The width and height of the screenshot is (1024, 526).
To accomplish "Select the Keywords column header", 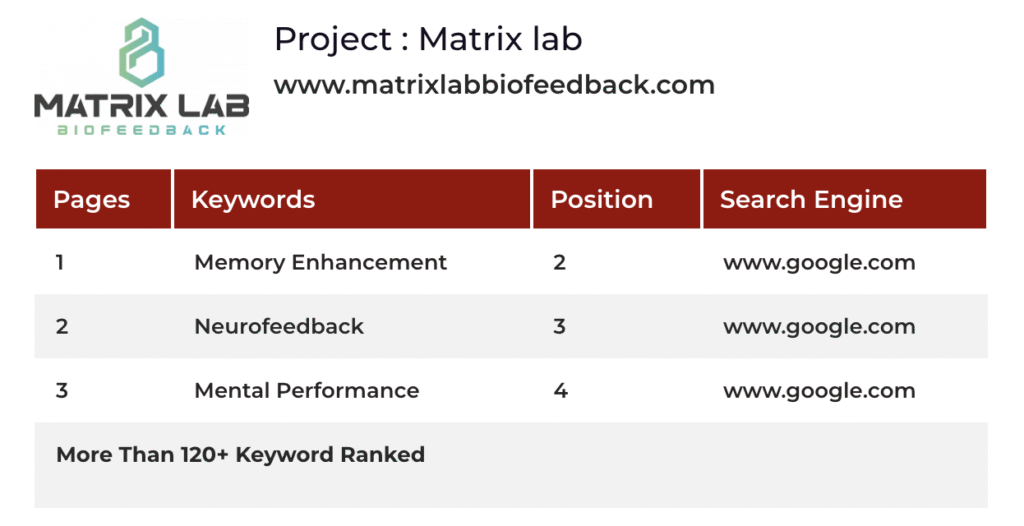I will (x=253, y=199).
